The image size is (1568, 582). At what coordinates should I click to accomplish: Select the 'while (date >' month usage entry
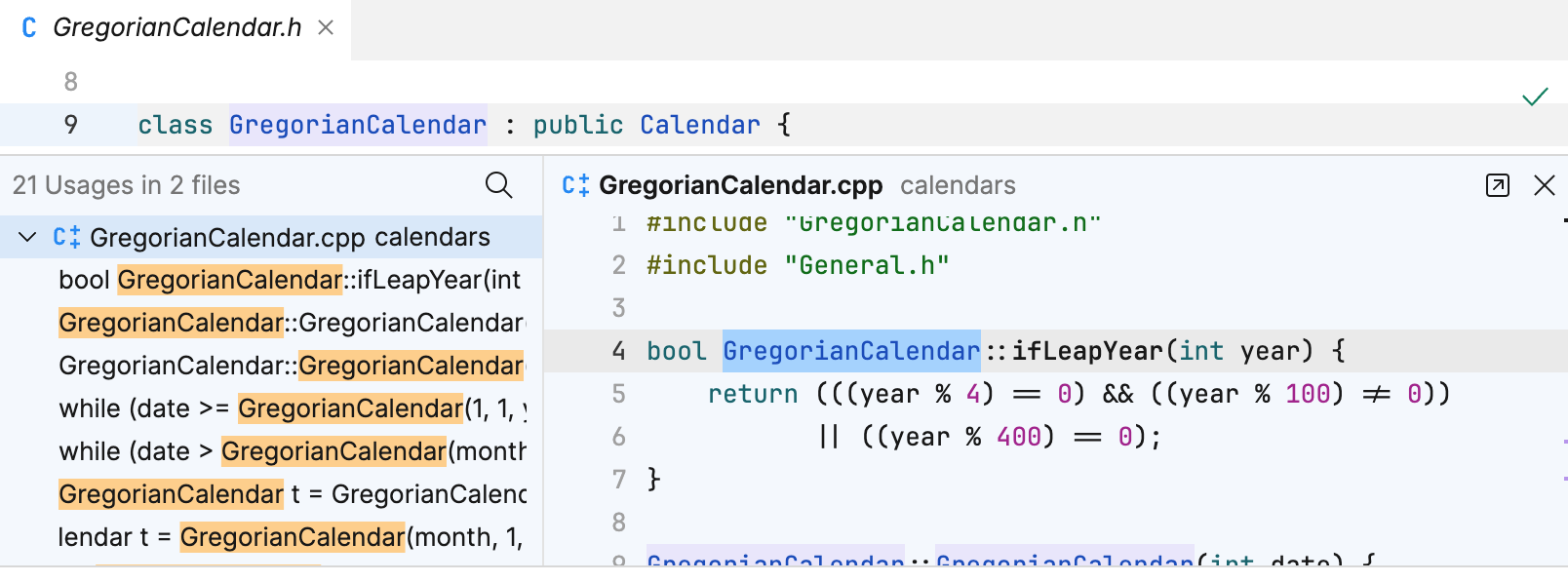point(292,451)
